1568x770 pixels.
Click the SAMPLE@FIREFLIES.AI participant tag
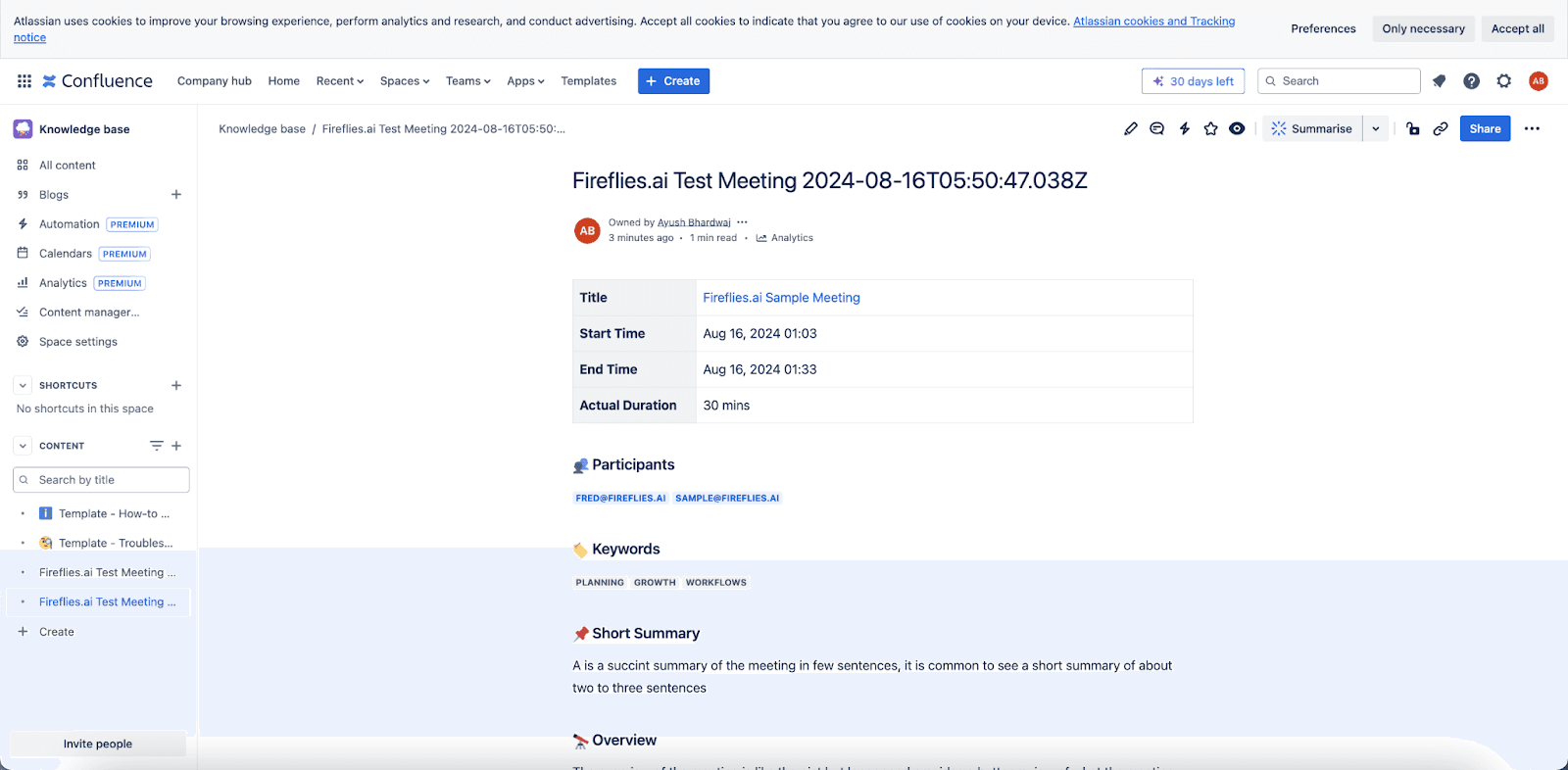pos(727,498)
